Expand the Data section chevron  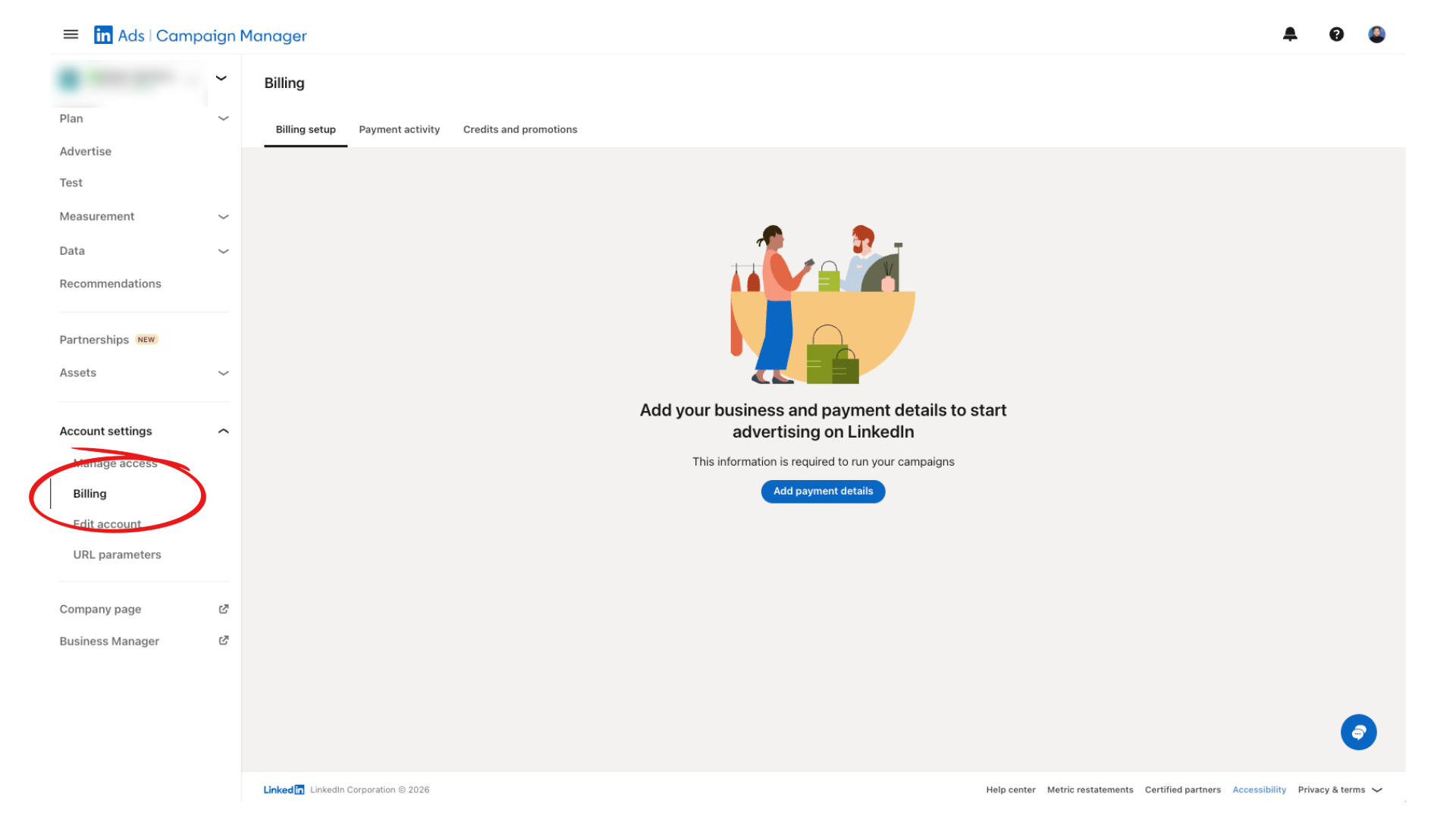(x=224, y=251)
